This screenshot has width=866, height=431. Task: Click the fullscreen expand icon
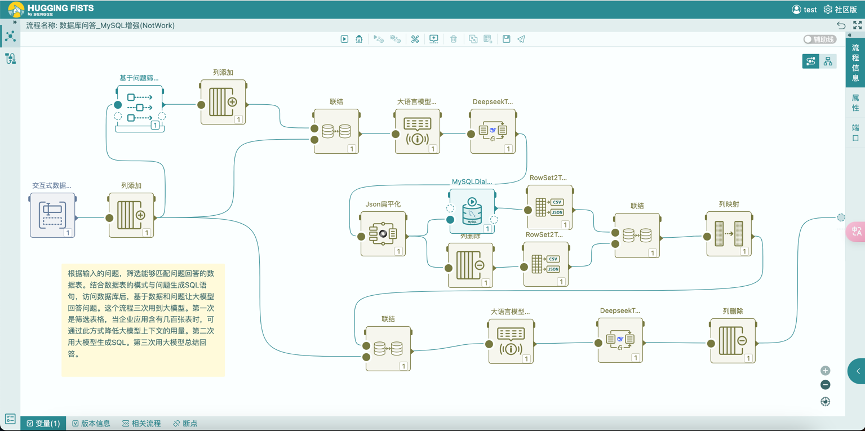(x=857, y=25)
